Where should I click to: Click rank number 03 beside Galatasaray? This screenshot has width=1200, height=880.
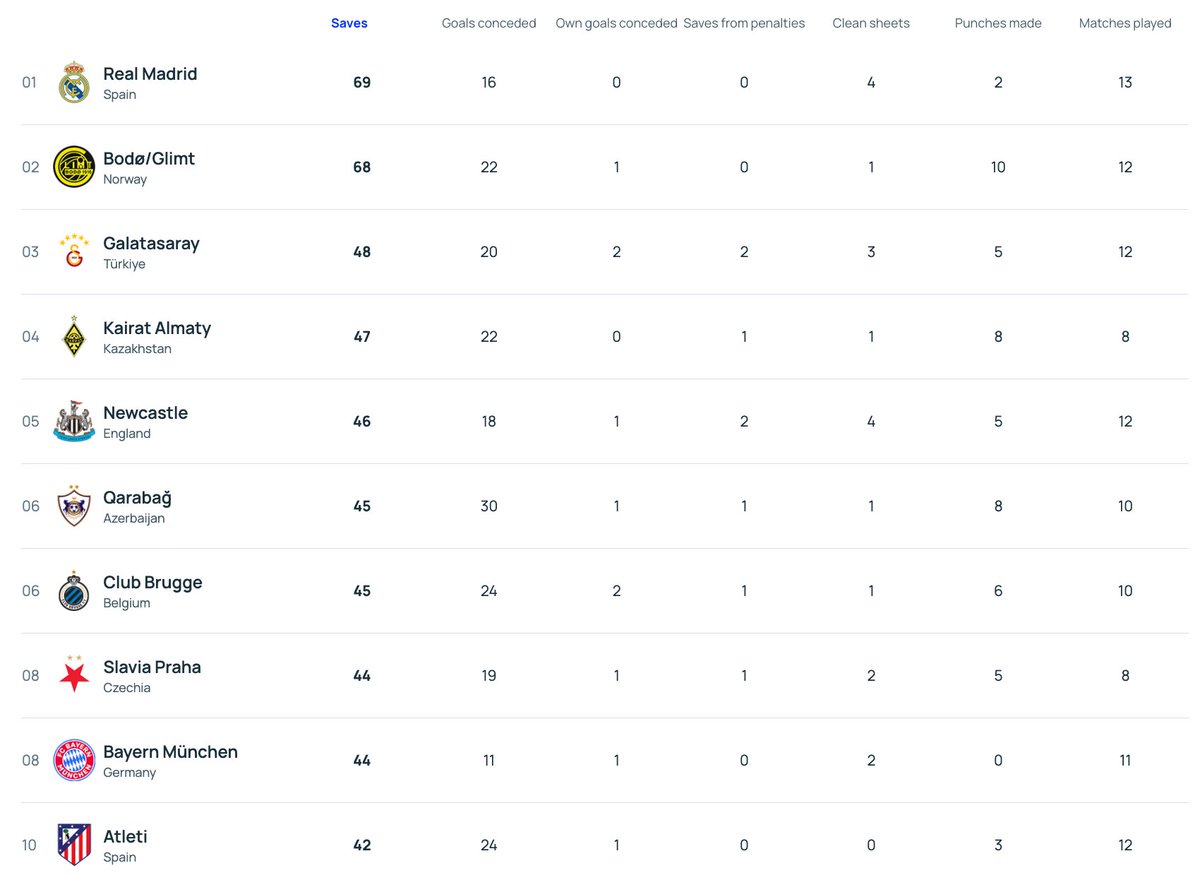[x=30, y=252]
